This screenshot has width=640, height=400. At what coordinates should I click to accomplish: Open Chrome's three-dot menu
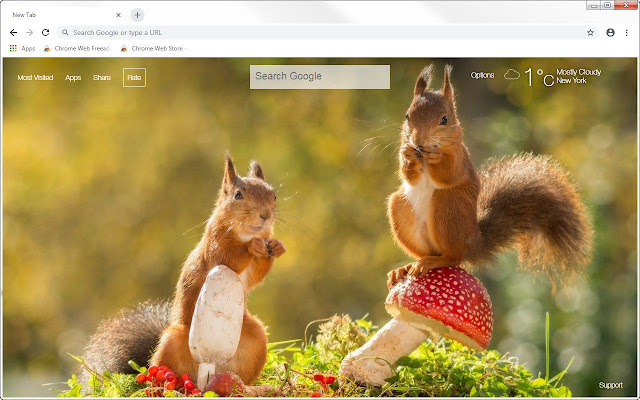click(627, 33)
